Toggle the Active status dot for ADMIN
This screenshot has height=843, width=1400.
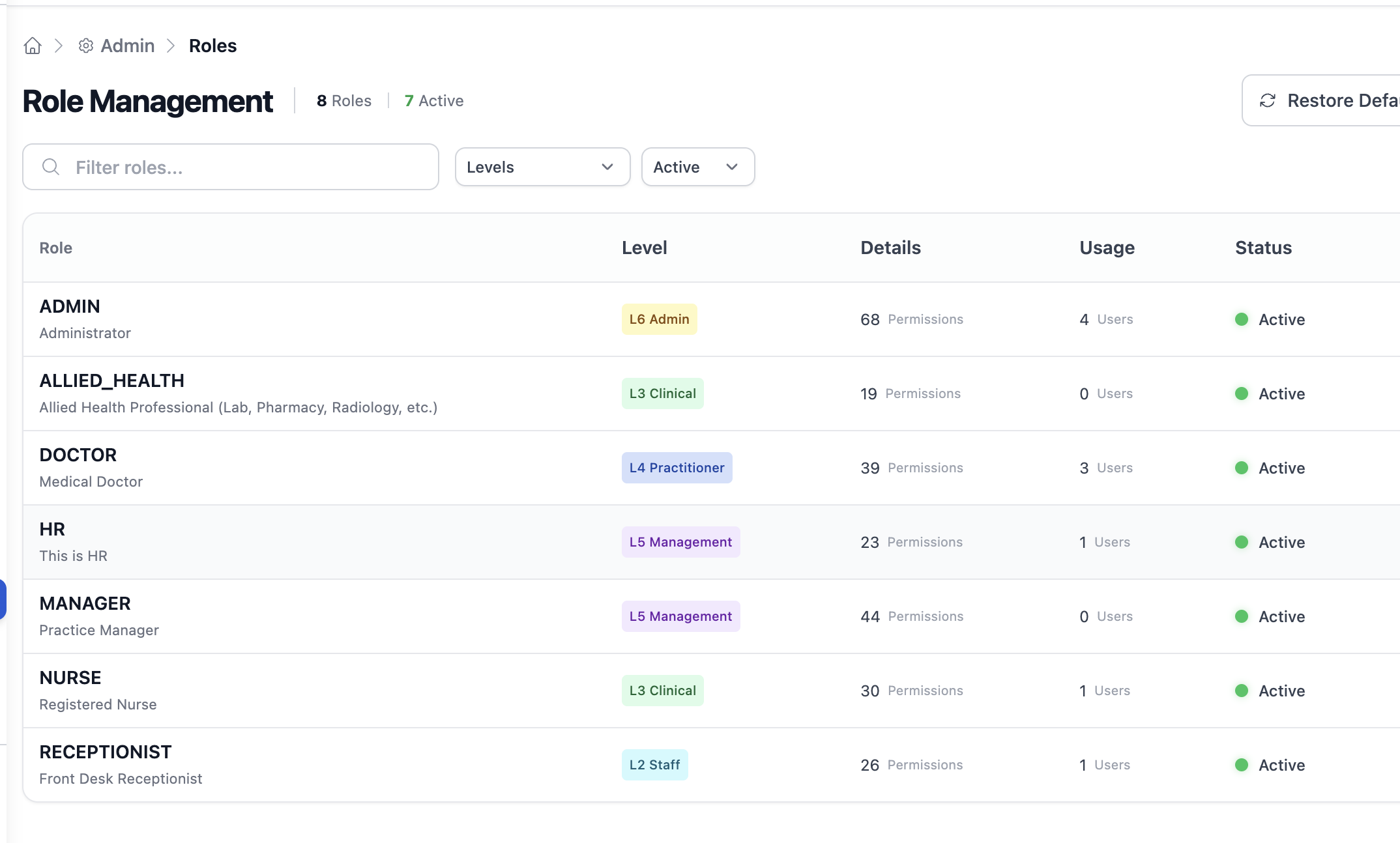pyautogui.click(x=1242, y=319)
